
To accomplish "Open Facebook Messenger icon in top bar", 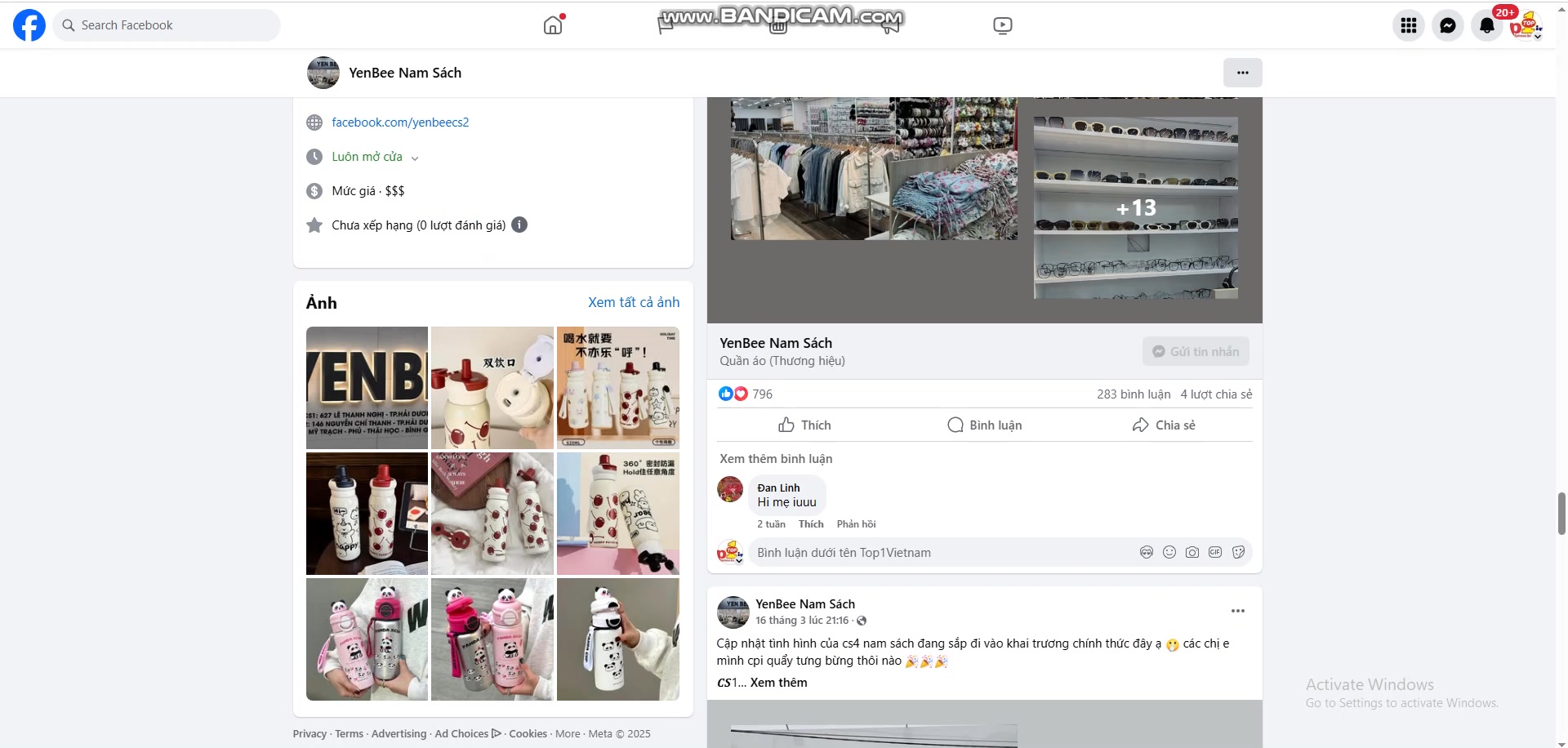I will [1447, 24].
